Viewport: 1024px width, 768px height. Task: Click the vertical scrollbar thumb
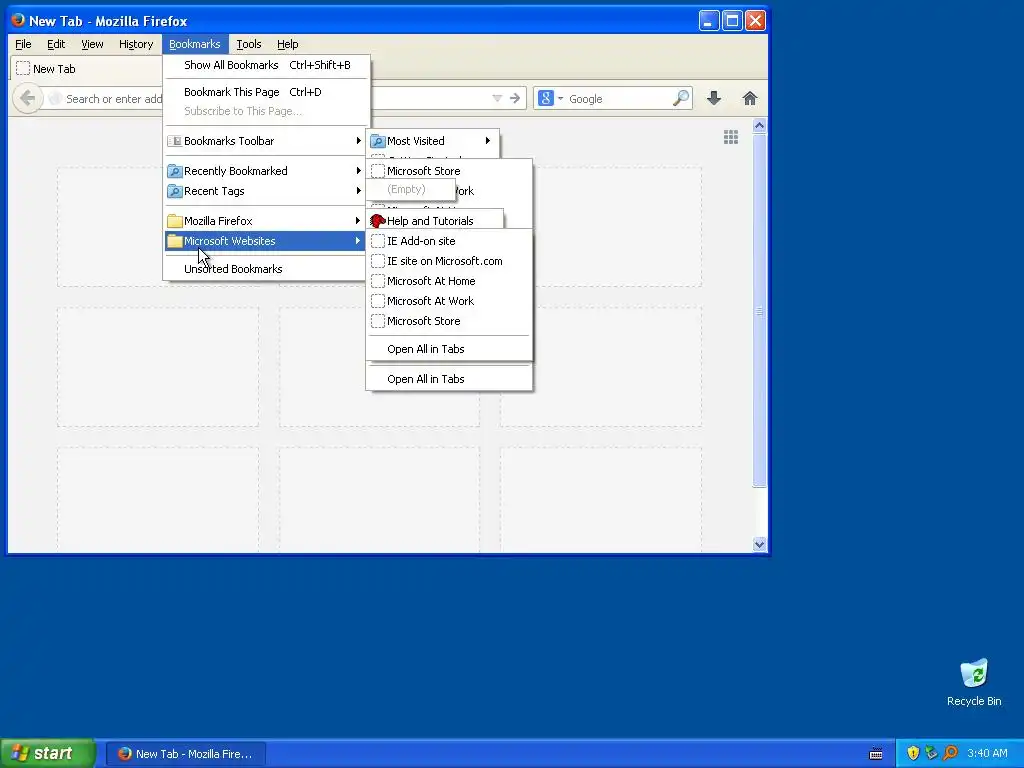point(759,310)
